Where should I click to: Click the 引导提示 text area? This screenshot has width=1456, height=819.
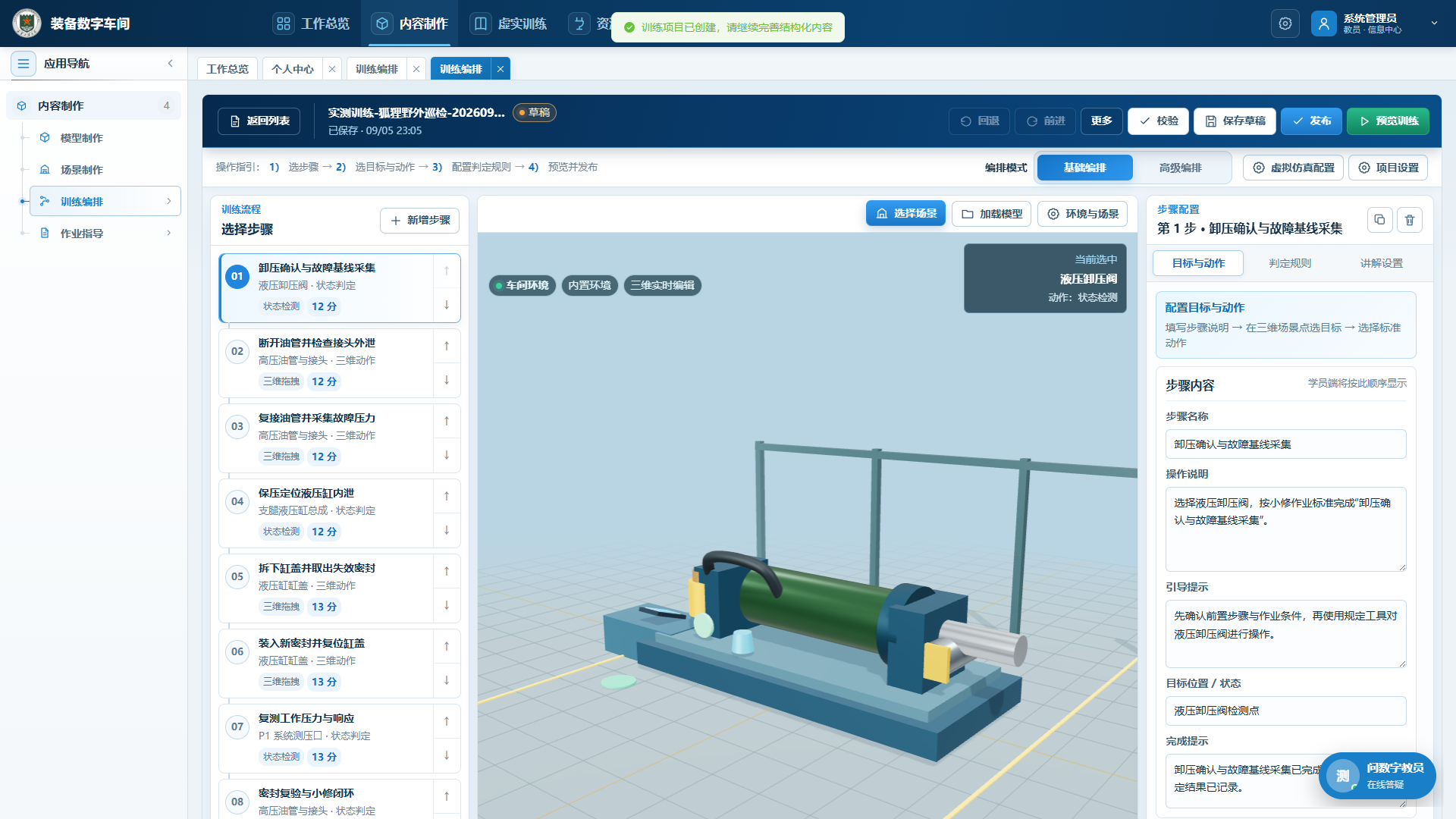(x=1285, y=634)
